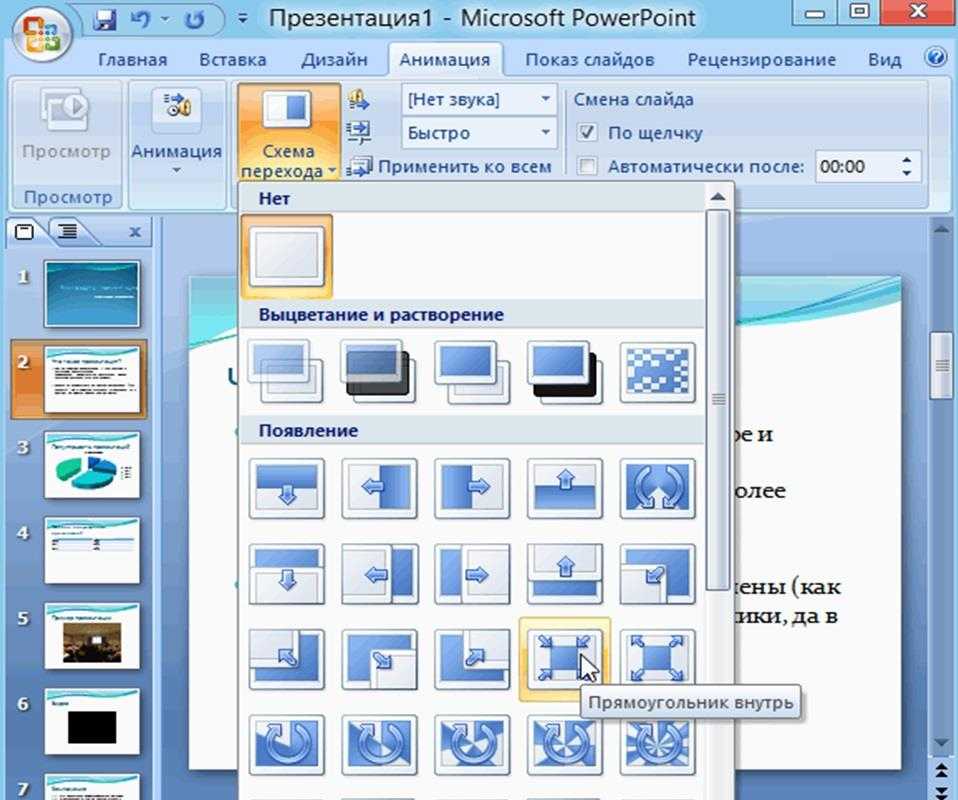Expand Схема перехода transition gallery button
The image size is (958, 800).
288,132
